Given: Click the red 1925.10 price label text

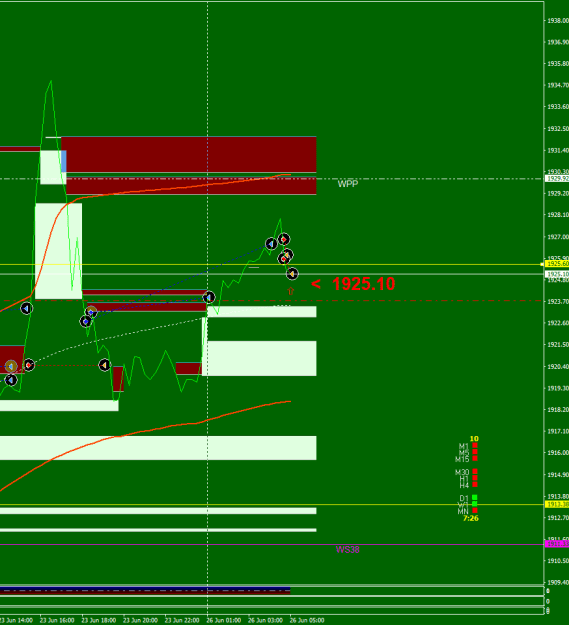Looking at the screenshot, I should click(363, 284).
